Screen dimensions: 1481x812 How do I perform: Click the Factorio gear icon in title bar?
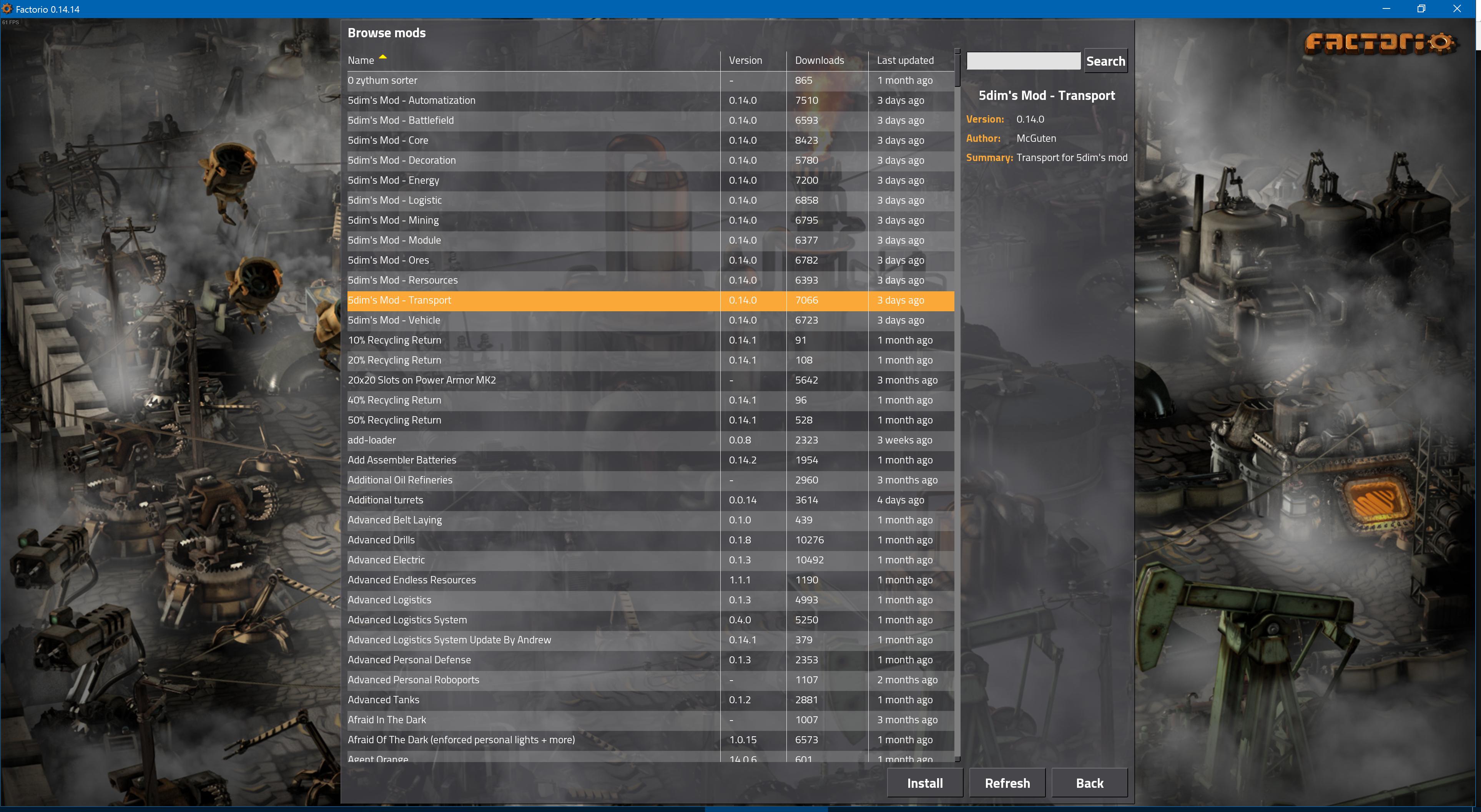(x=7, y=8)
